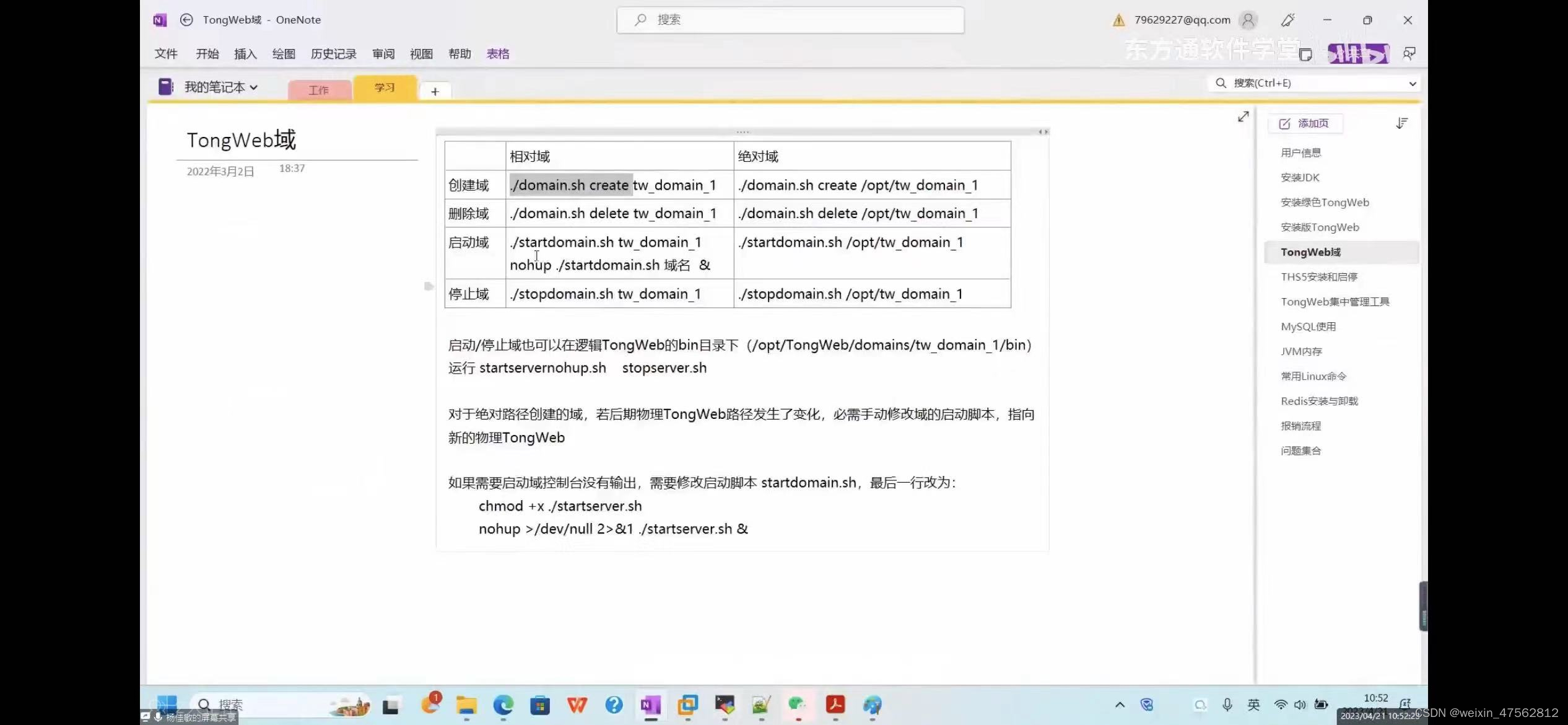Click the vertical scrollbar thumb at right
Viewport: 1568px width, 725px height.
coord(1423,605)
